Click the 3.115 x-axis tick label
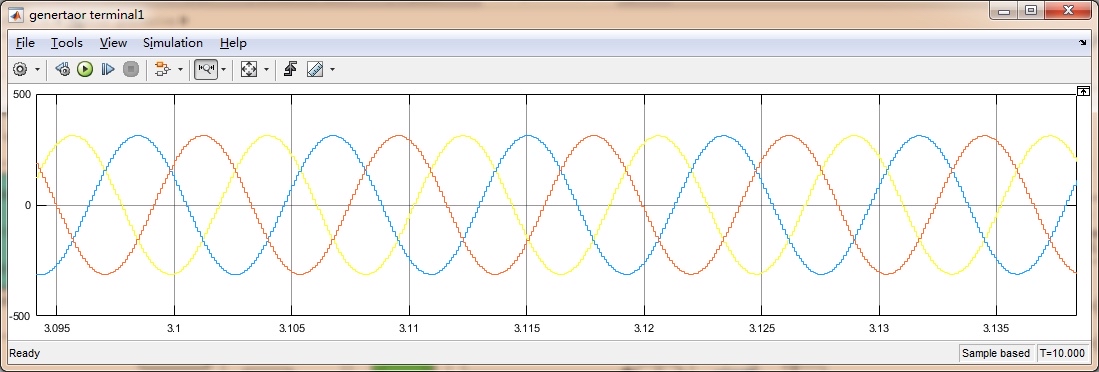The image size is (1099, 372). 526,329
